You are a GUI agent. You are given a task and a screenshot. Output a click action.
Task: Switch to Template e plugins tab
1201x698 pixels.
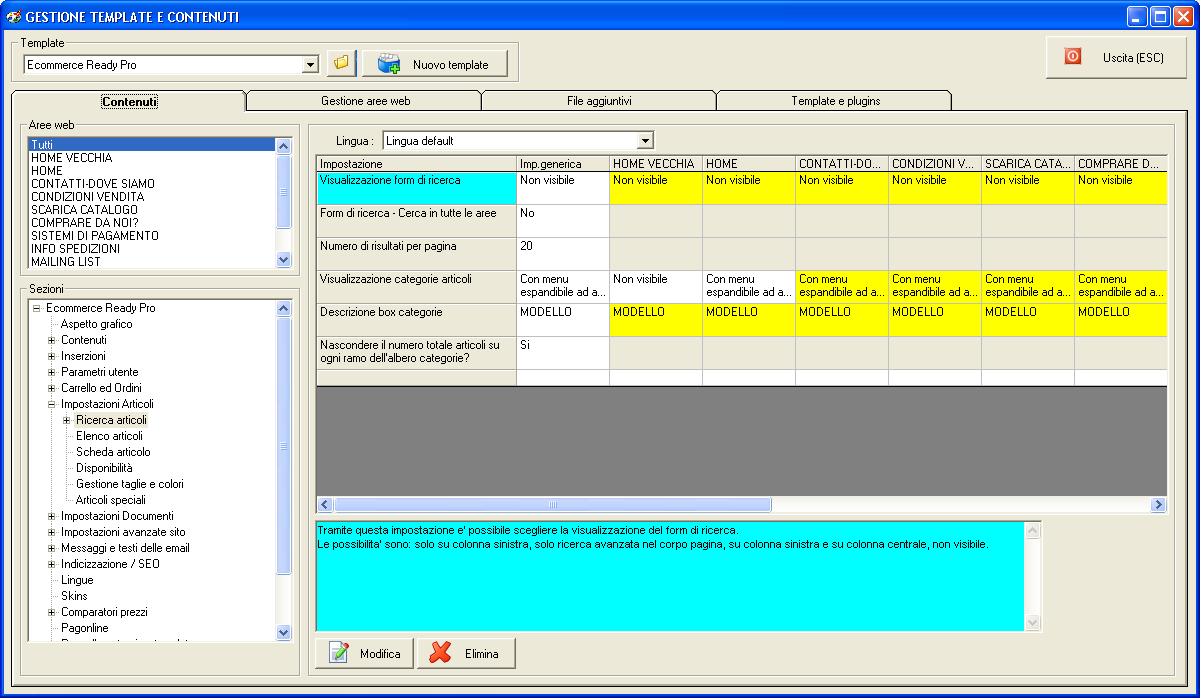pyautogui.click(x=835, y=101)
